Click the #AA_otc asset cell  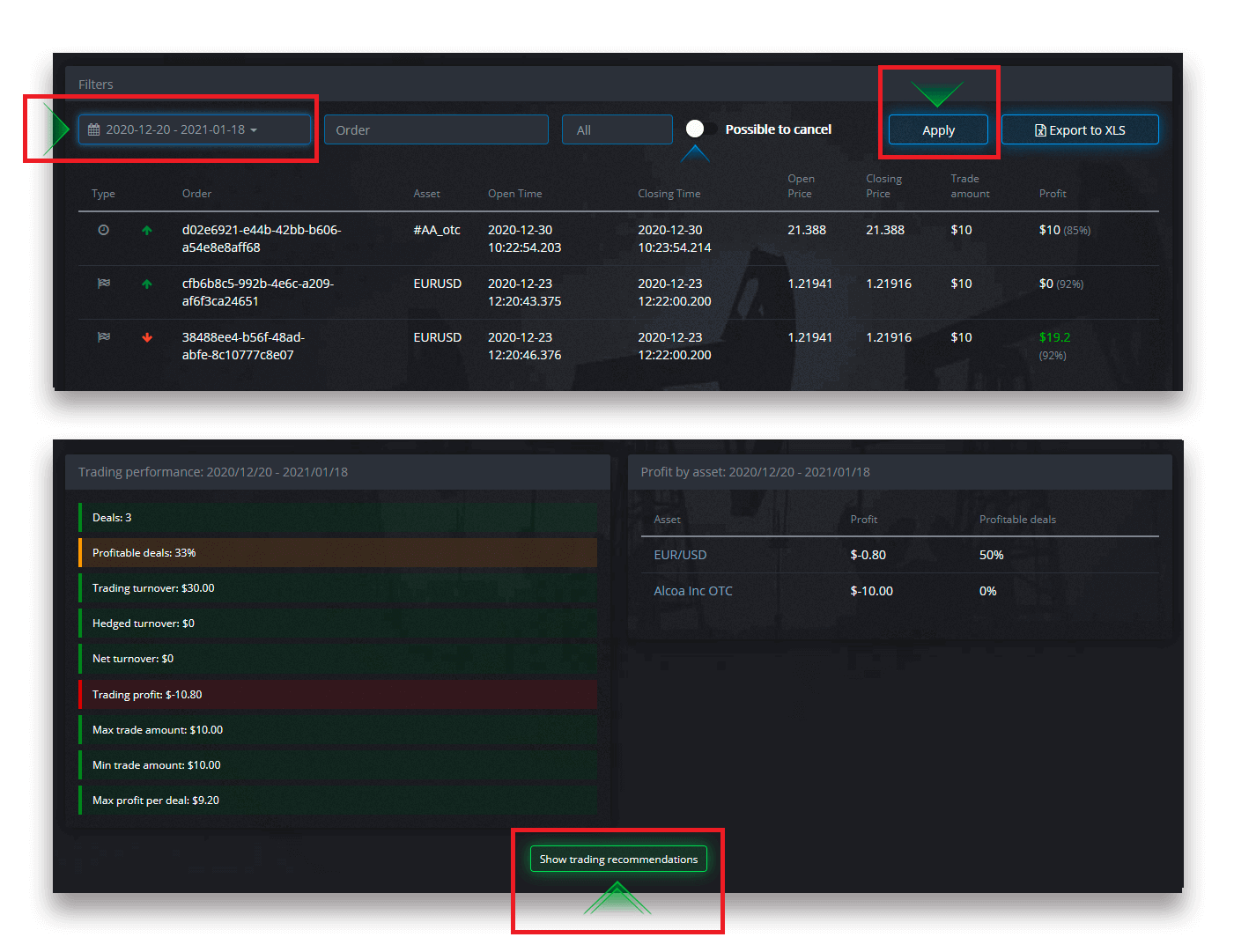437,230
